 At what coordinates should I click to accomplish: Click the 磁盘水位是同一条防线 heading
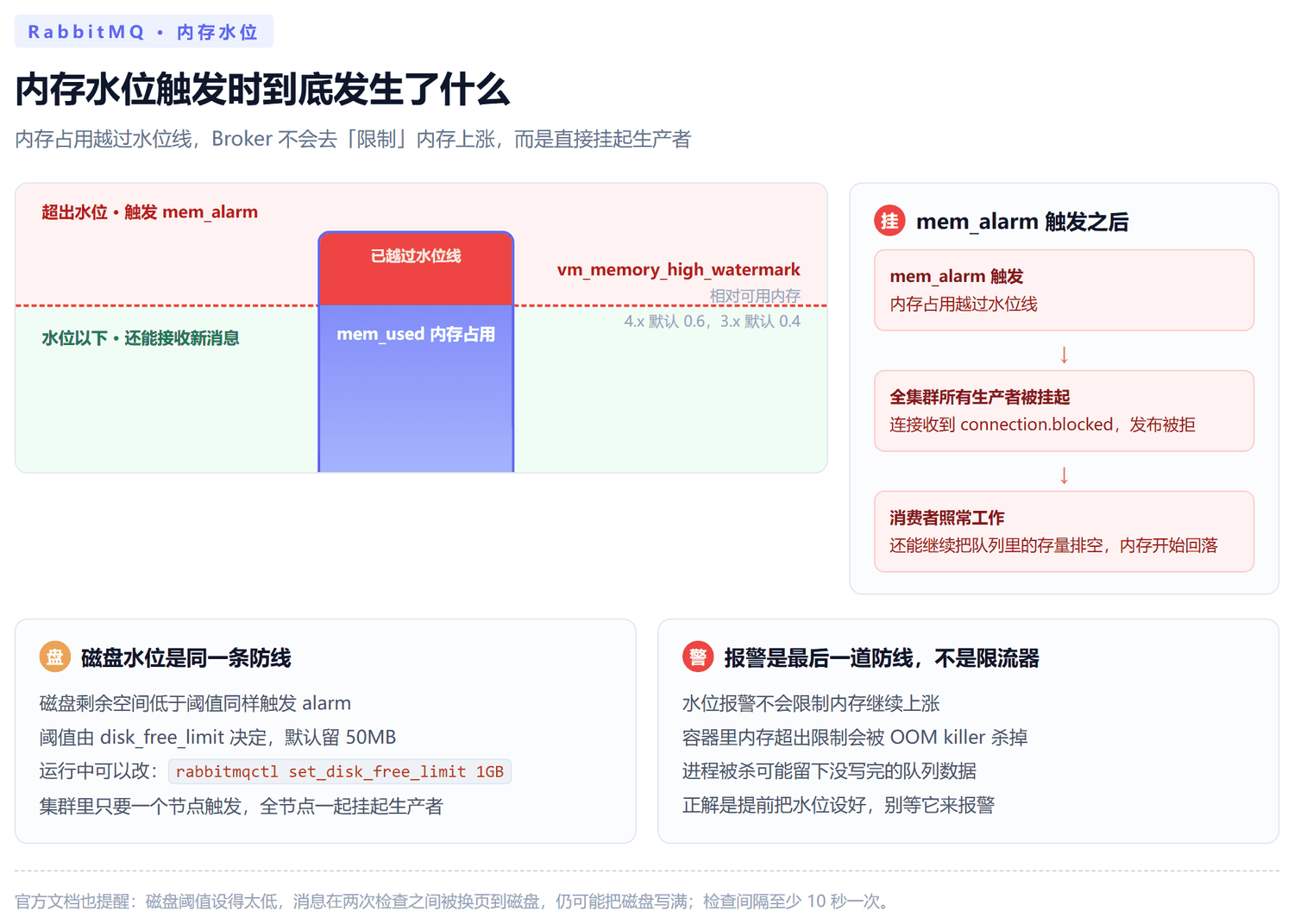[186, 658]
